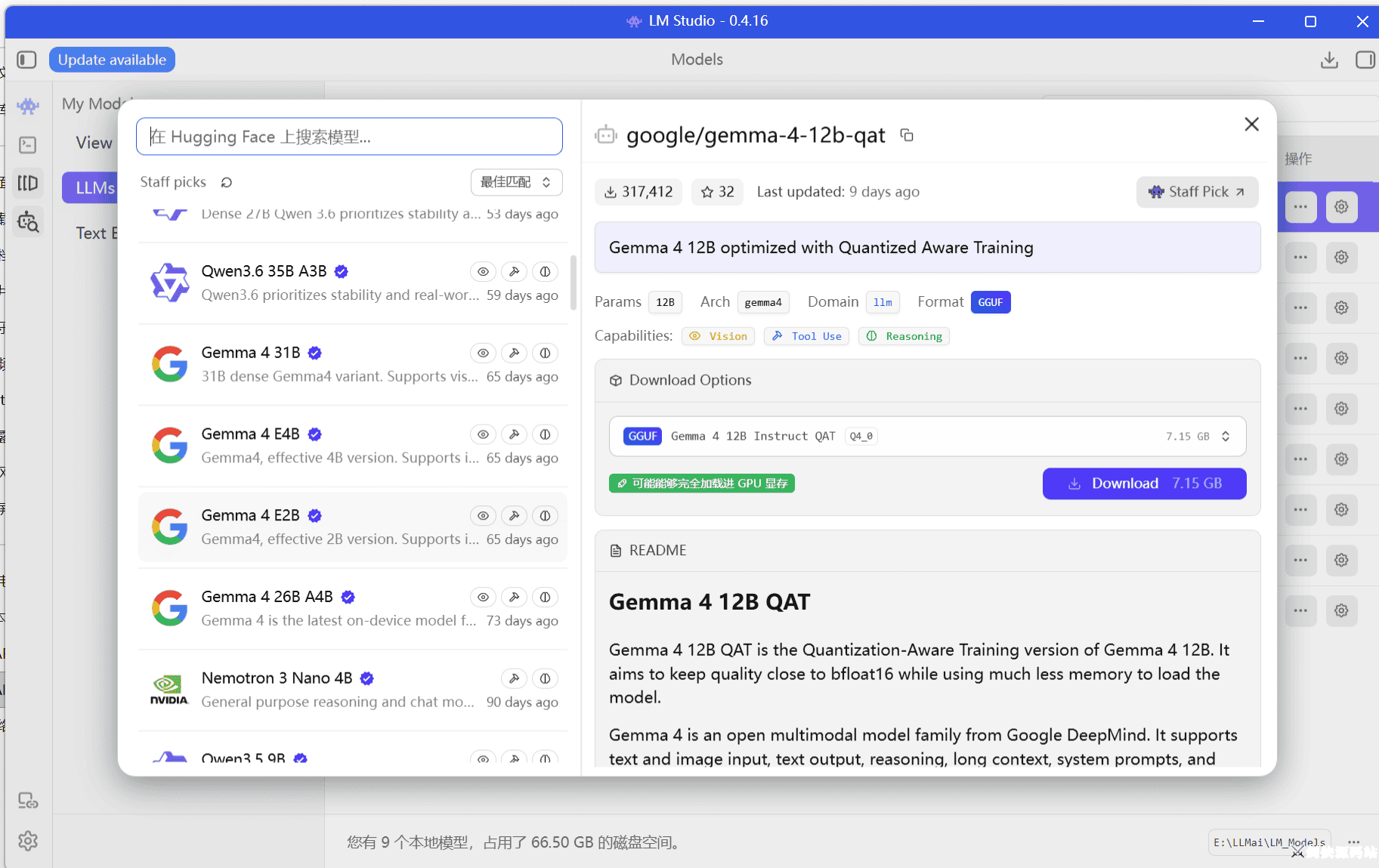Open the model search discover icon
Viewport: 1379px width, 868px height.
click(28, 222)
